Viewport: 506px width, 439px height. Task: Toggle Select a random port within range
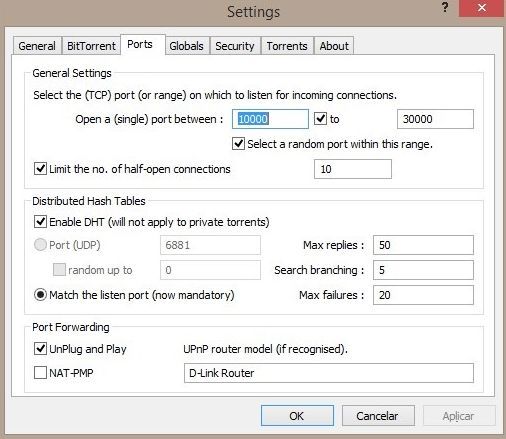[238, 144]
